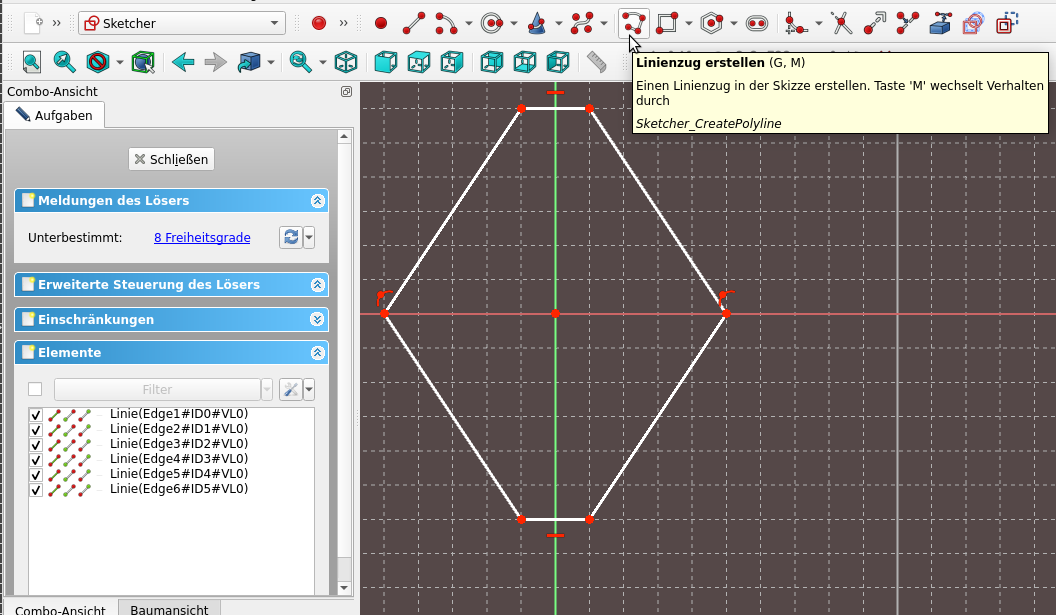Open the 8 Freiheitsgrade link
Image resolution: width=1056 pixels, height=615 pixels.
point(202,237)
